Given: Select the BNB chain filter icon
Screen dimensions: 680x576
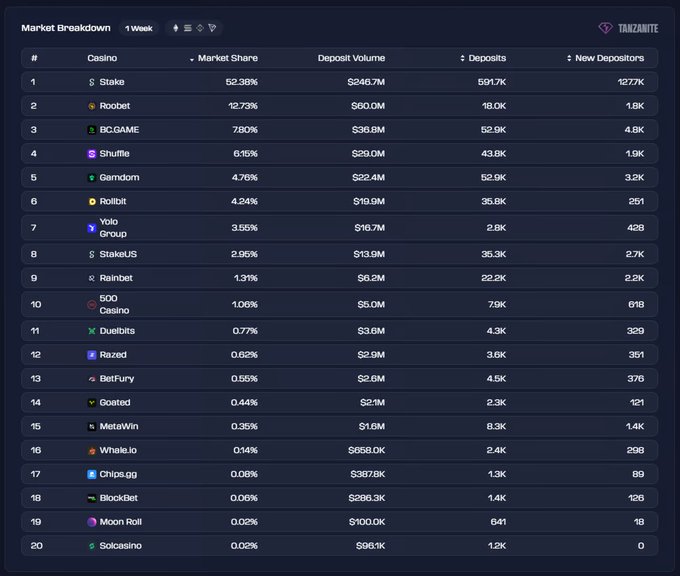Looking at the screenshot, I should [x=200, y=28].
